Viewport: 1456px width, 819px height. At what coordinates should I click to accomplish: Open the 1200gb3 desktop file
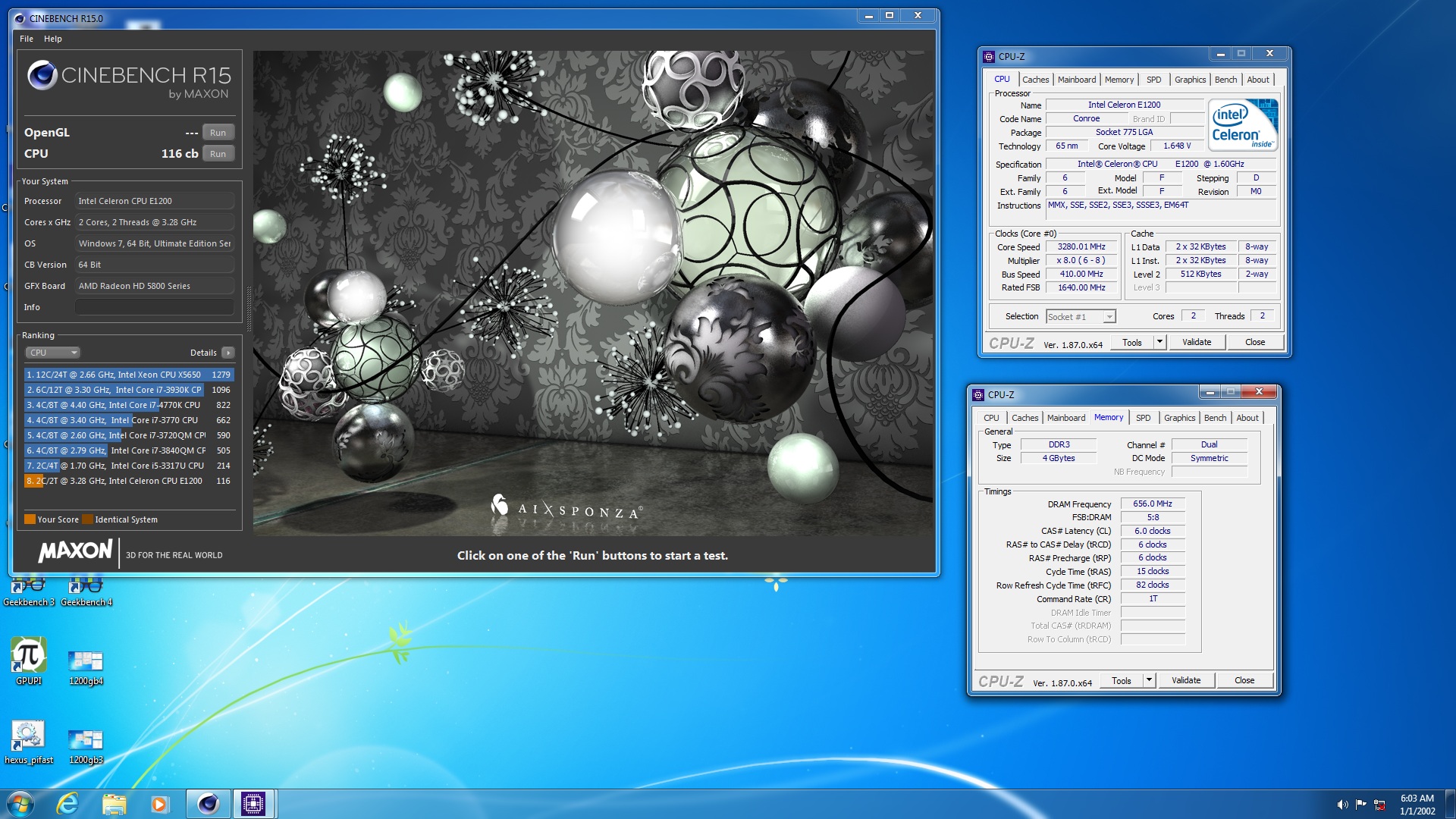click(86, 746)
